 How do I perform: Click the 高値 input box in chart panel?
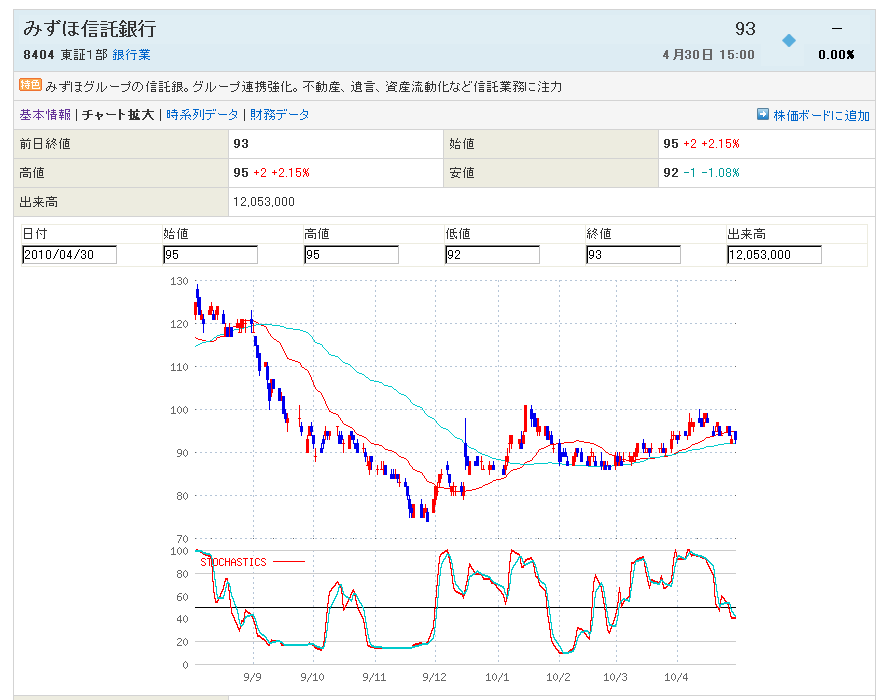(351, 255)
